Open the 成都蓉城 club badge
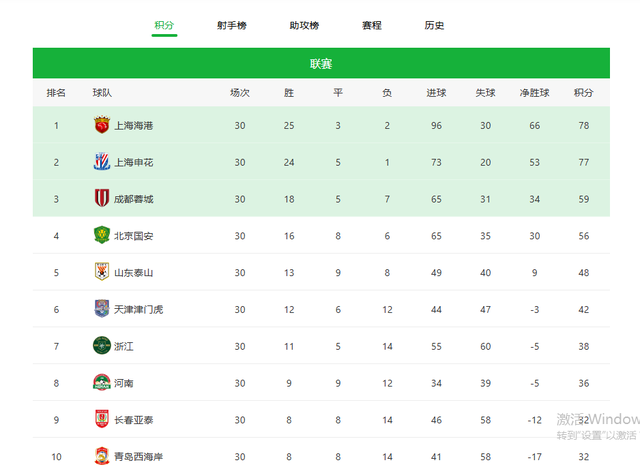Screen dimensions: 640x467 coord(102,198)
